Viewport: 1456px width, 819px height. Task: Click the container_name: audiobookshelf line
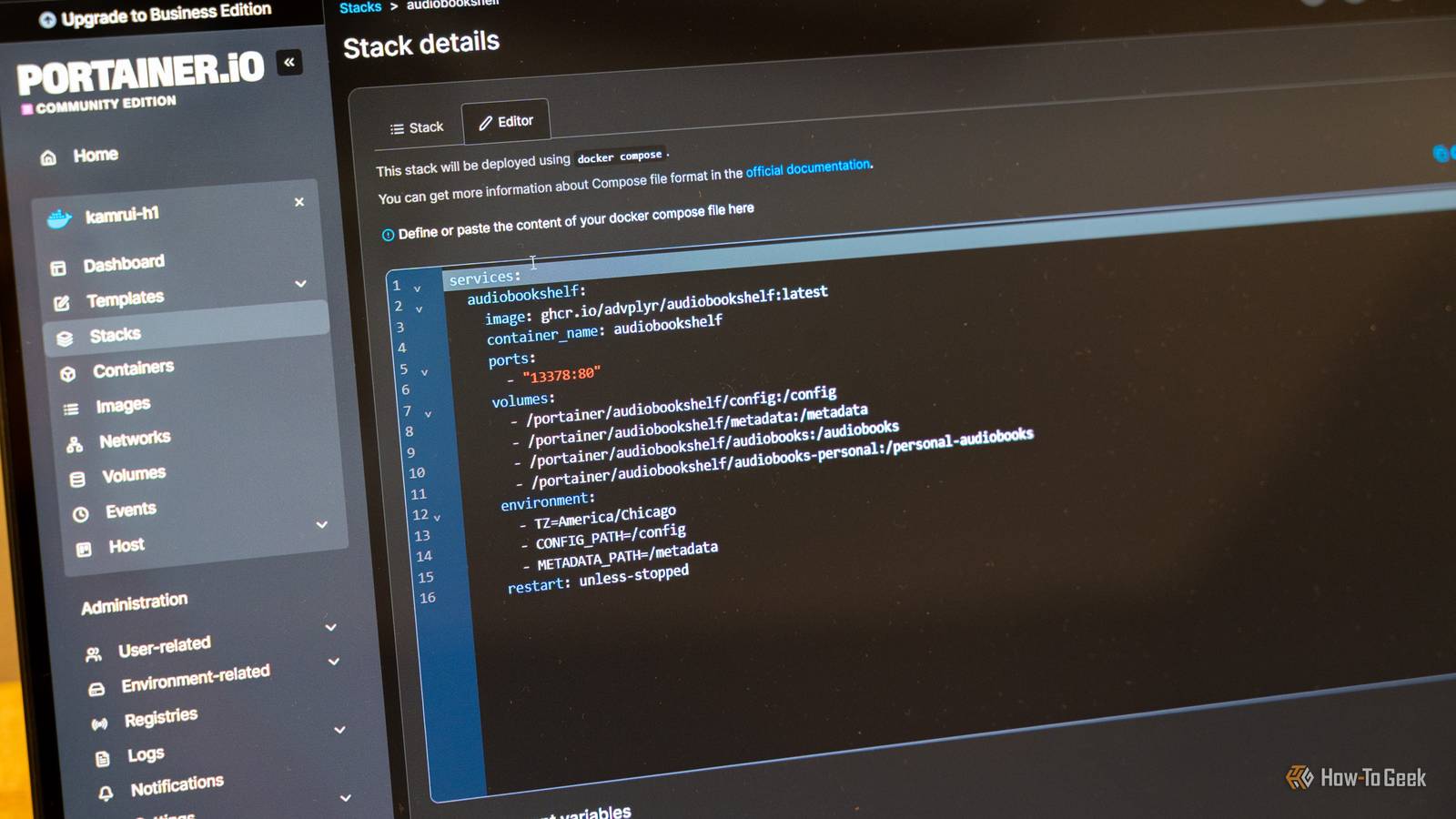(604, 329)
